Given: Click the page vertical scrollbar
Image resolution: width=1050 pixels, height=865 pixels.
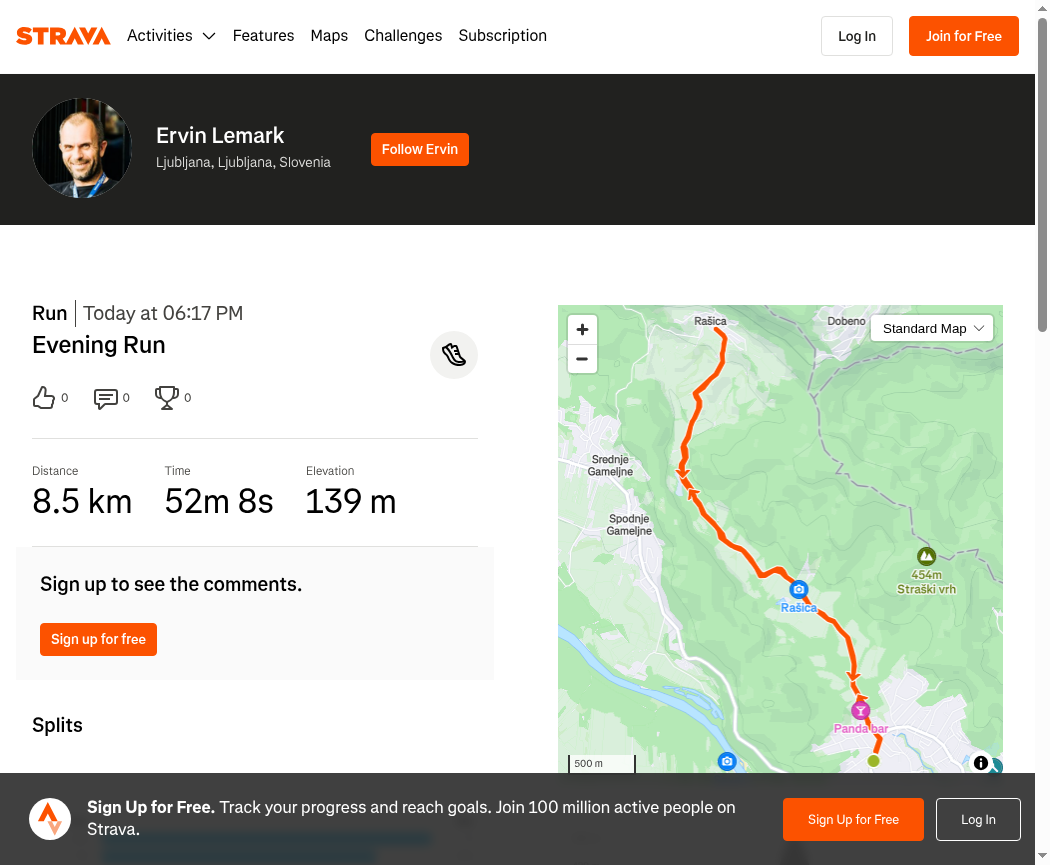Looking at the screenshot, I should 1042,174.
